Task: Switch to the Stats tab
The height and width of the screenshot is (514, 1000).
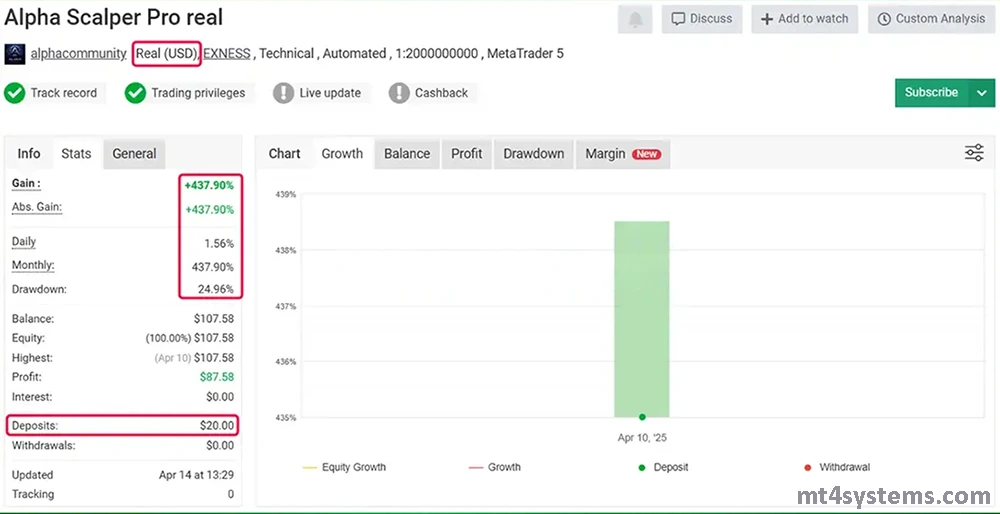Action: [76, 154]
